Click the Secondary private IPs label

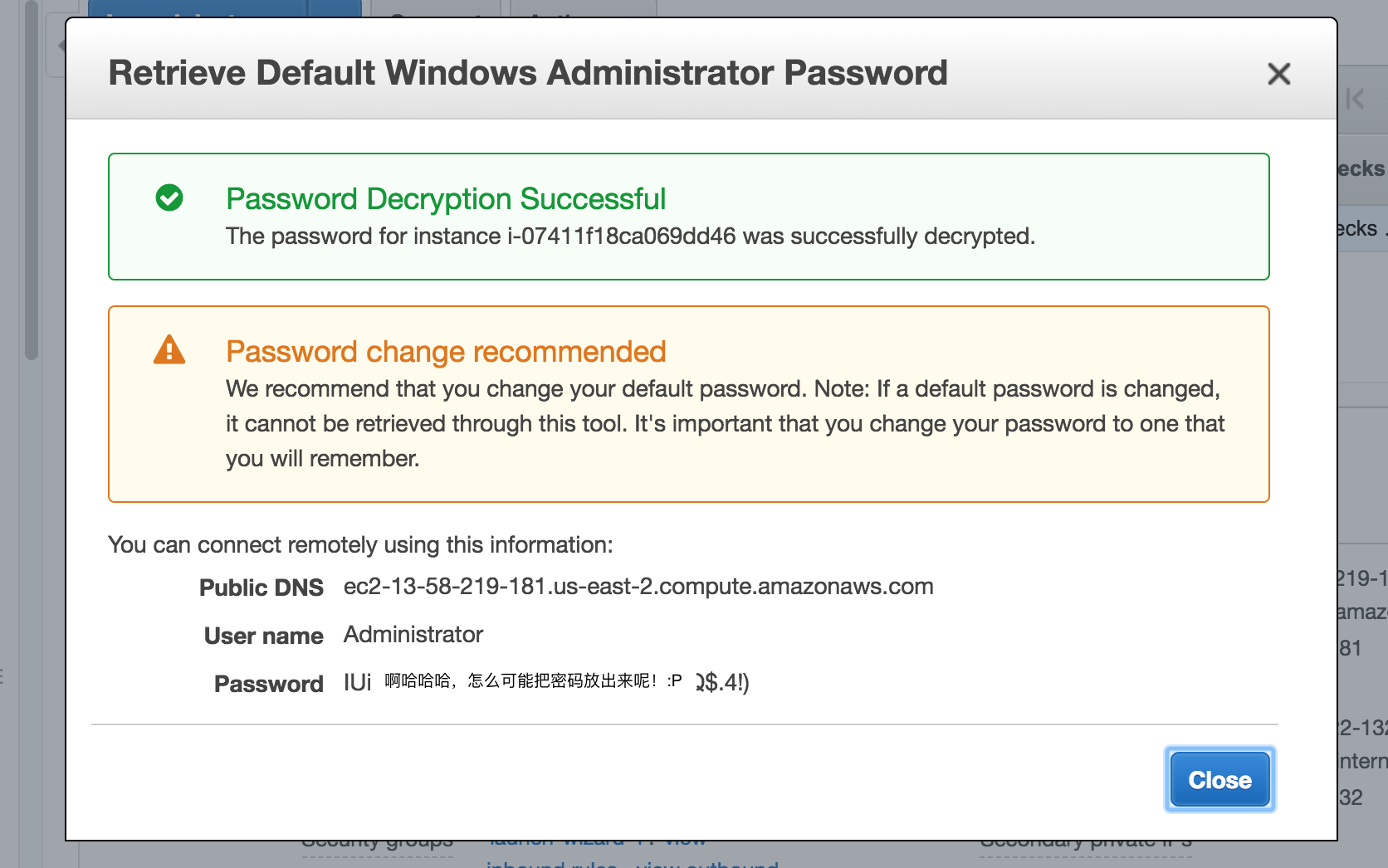pyautogui.click(x=1086, y=844)
